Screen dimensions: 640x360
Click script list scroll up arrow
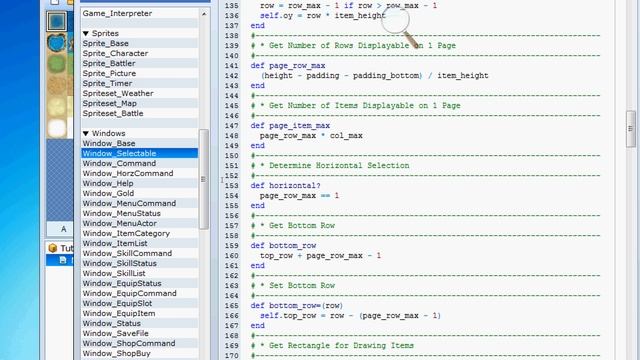click(x=204, y=14)
